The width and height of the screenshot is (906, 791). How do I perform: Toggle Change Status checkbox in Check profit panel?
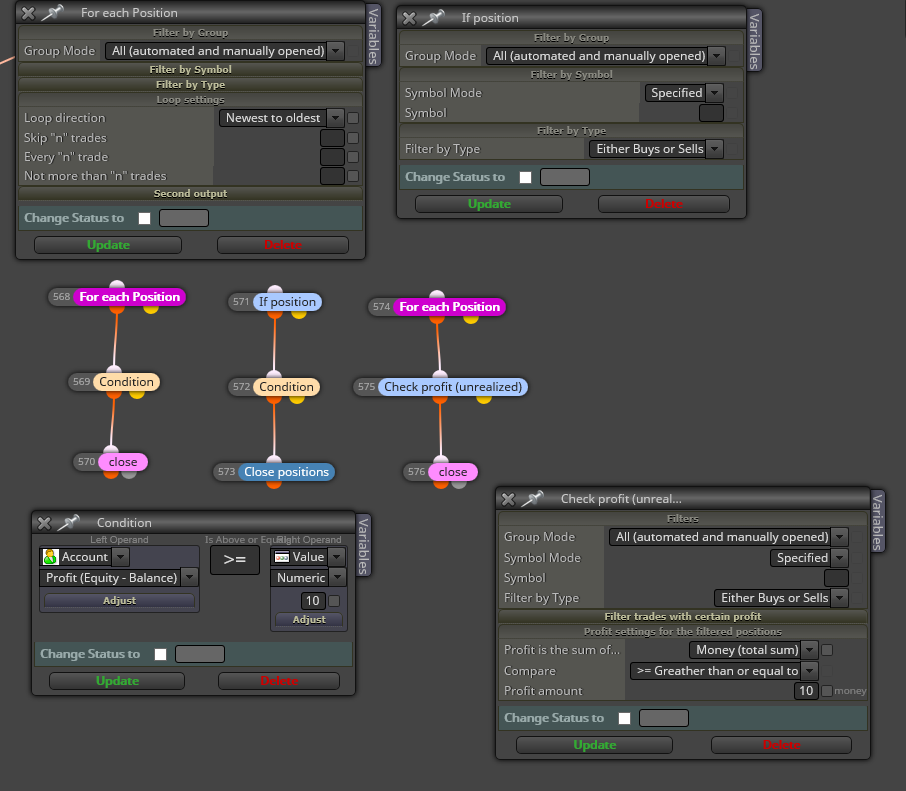tap(625, 718)
